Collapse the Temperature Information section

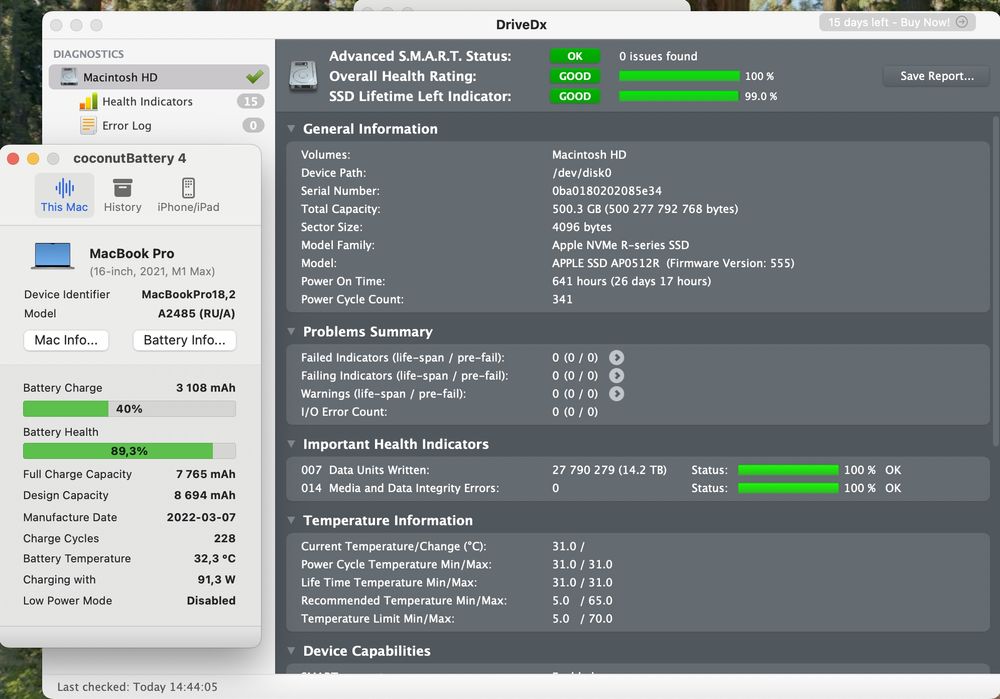tap(291, 520)
